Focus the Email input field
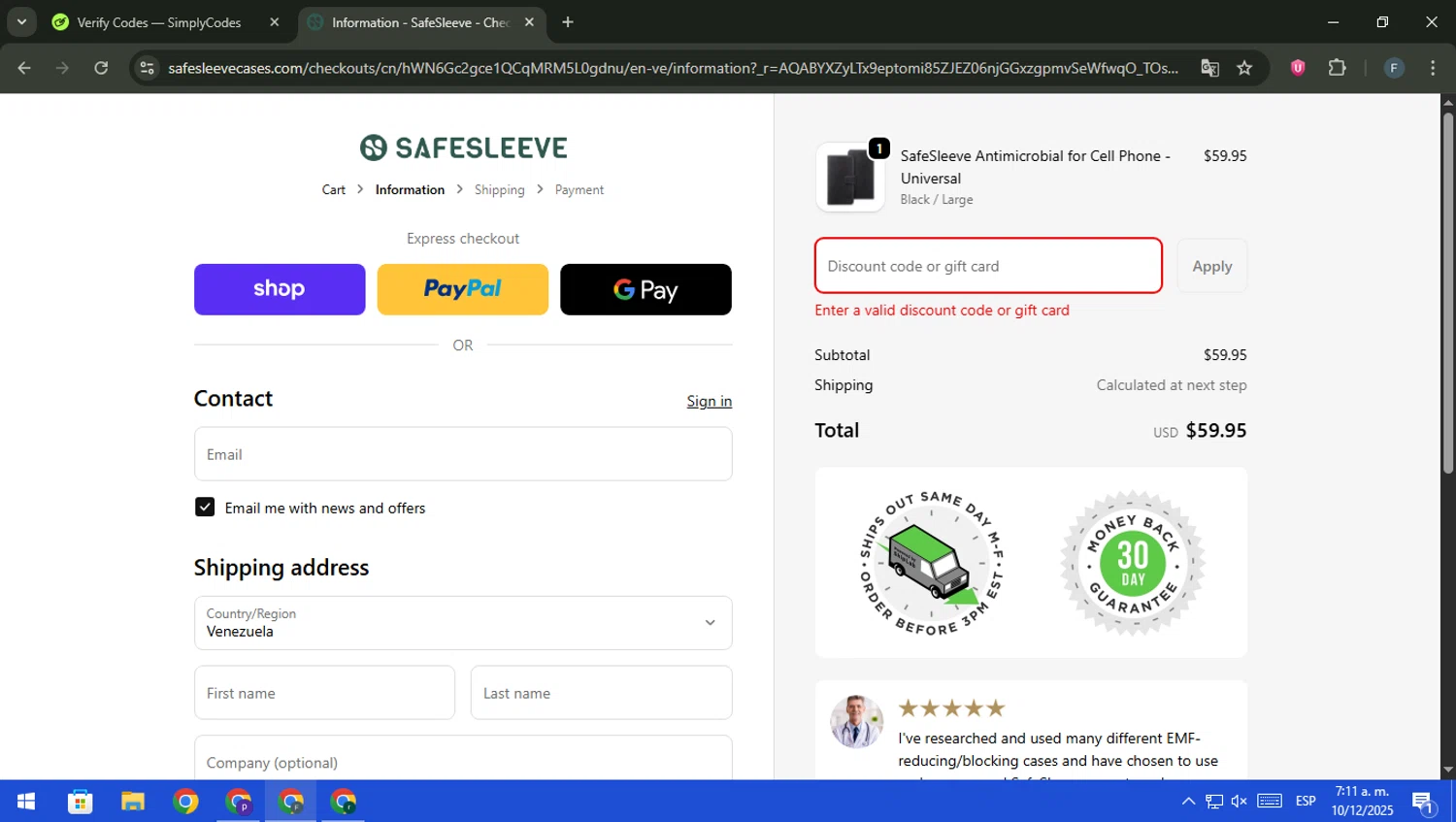 point(463,454)
